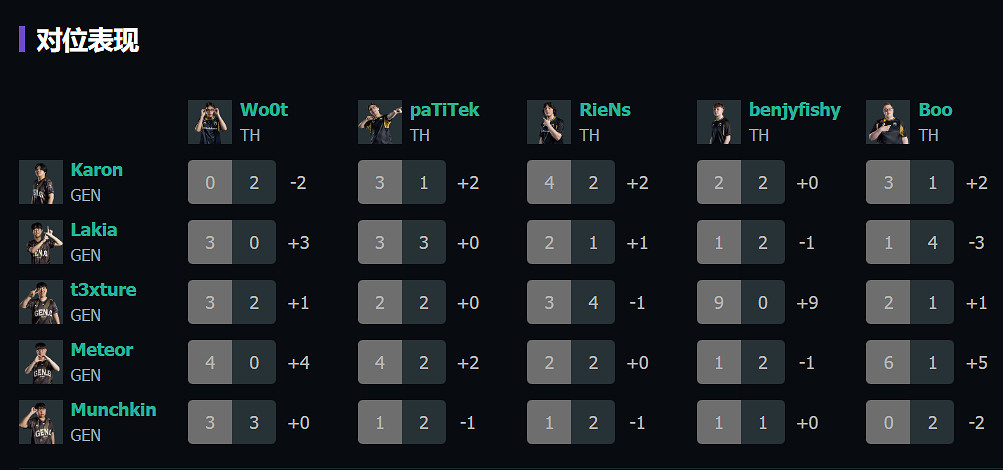The width and height of the screenshot is (1003, 470).
Task: Click paTiTek's player photo
Action: click(x=380, y=122)
